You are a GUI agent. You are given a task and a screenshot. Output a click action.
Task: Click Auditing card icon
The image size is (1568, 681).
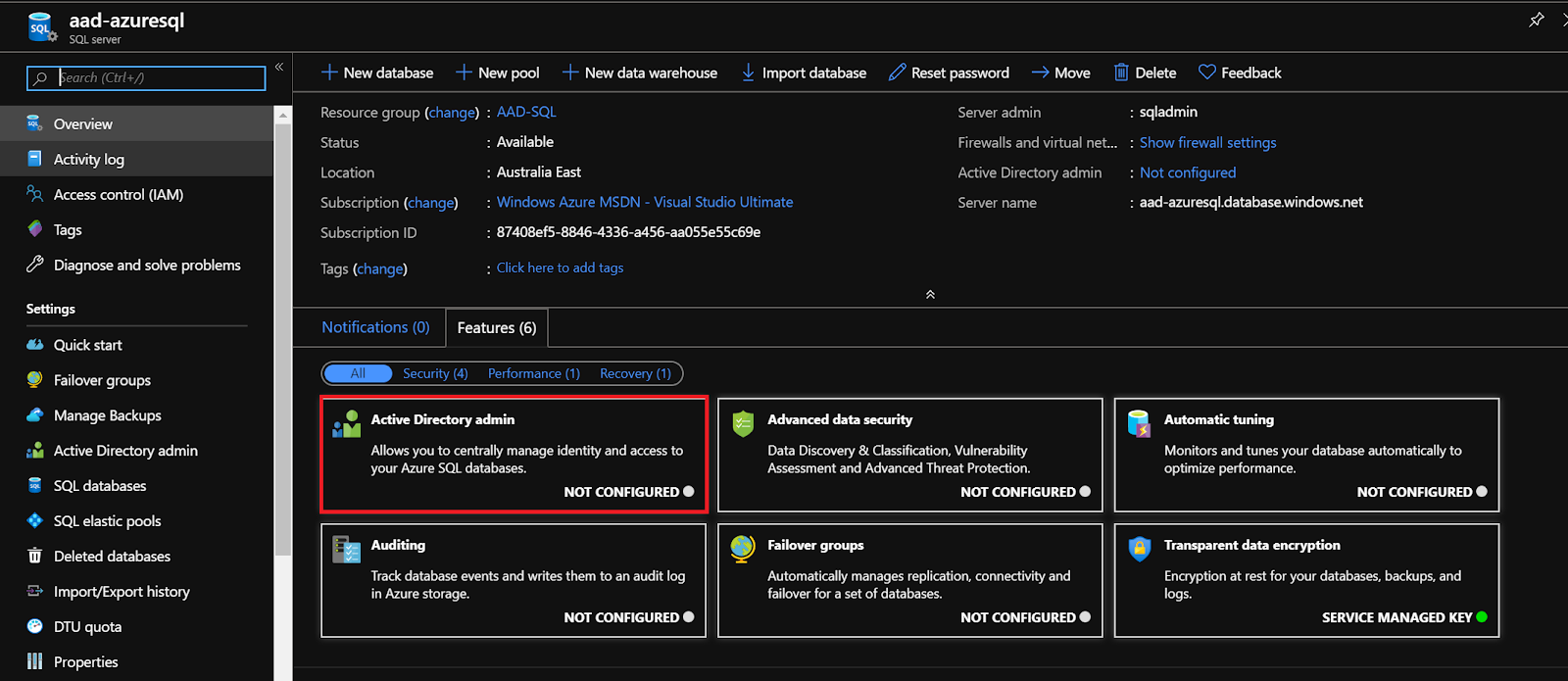tap(346, 550)
